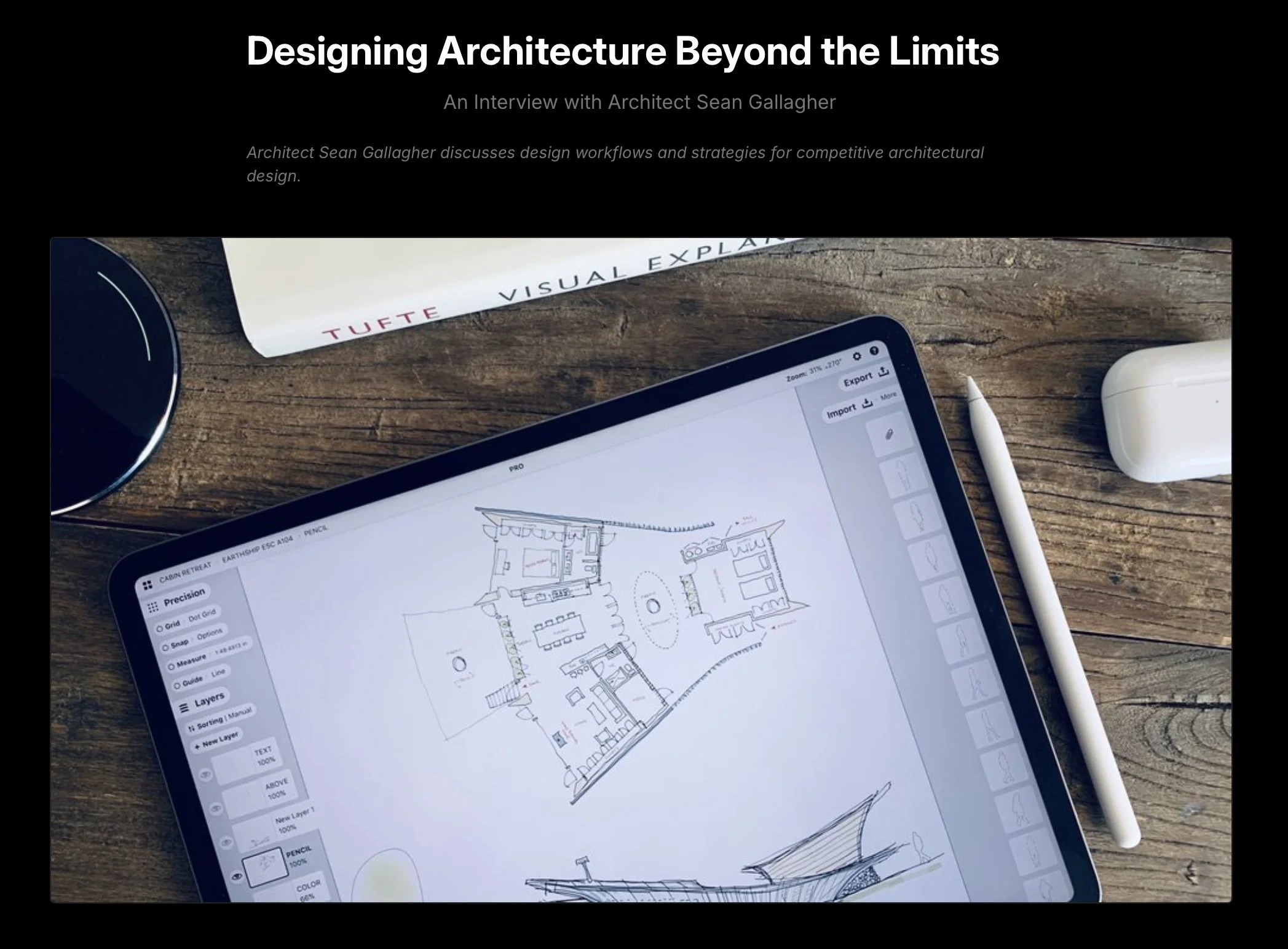Click the paperclip attachment tile
The height and width of the screenshot is (949, 1288).
pos(888,435)
